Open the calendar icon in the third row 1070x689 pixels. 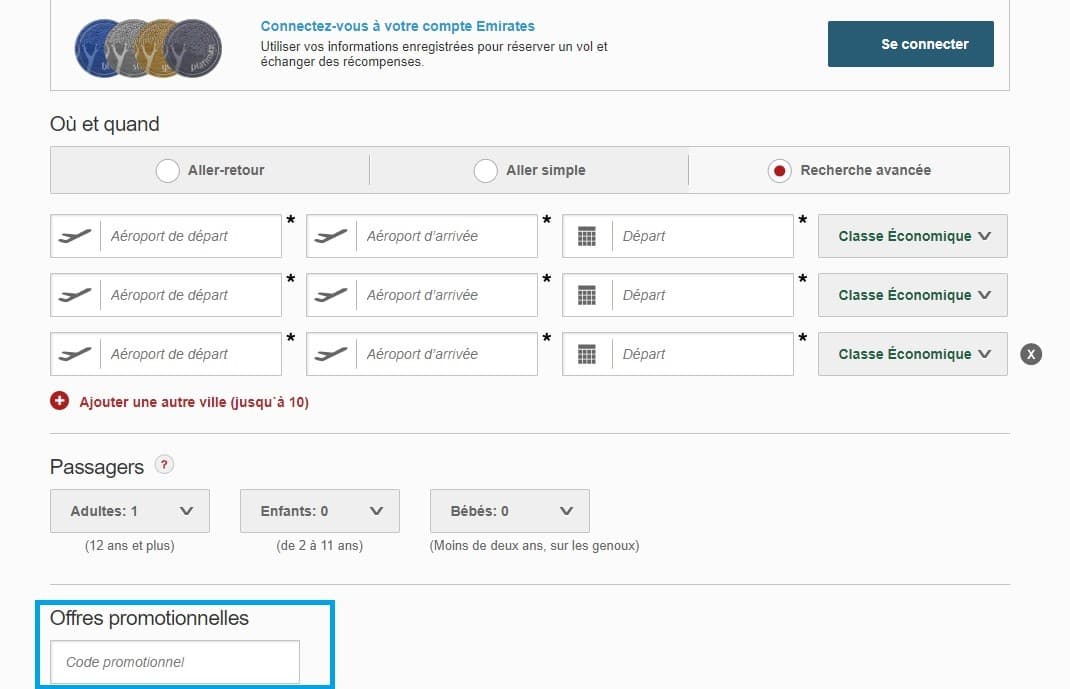(587, 354)
